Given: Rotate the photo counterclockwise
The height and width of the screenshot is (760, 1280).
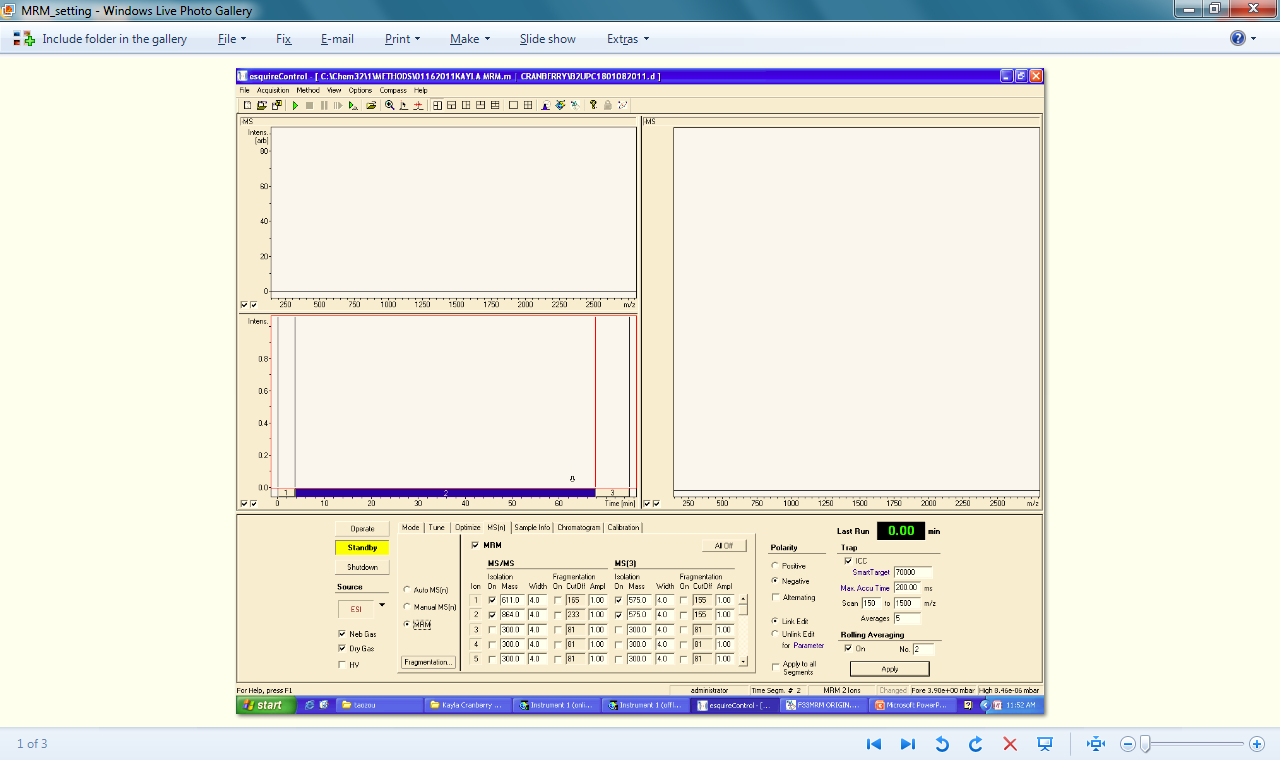Looking at the screenshot, I should [941, 744].
